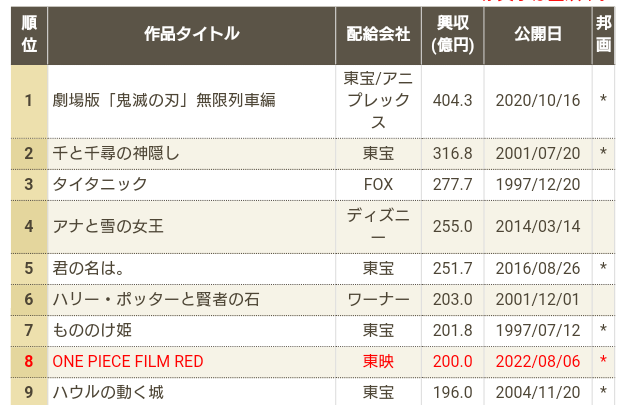Click the タイタニック title cell
The height and width of the screenshot is (405, 626).
pos(100,184)
